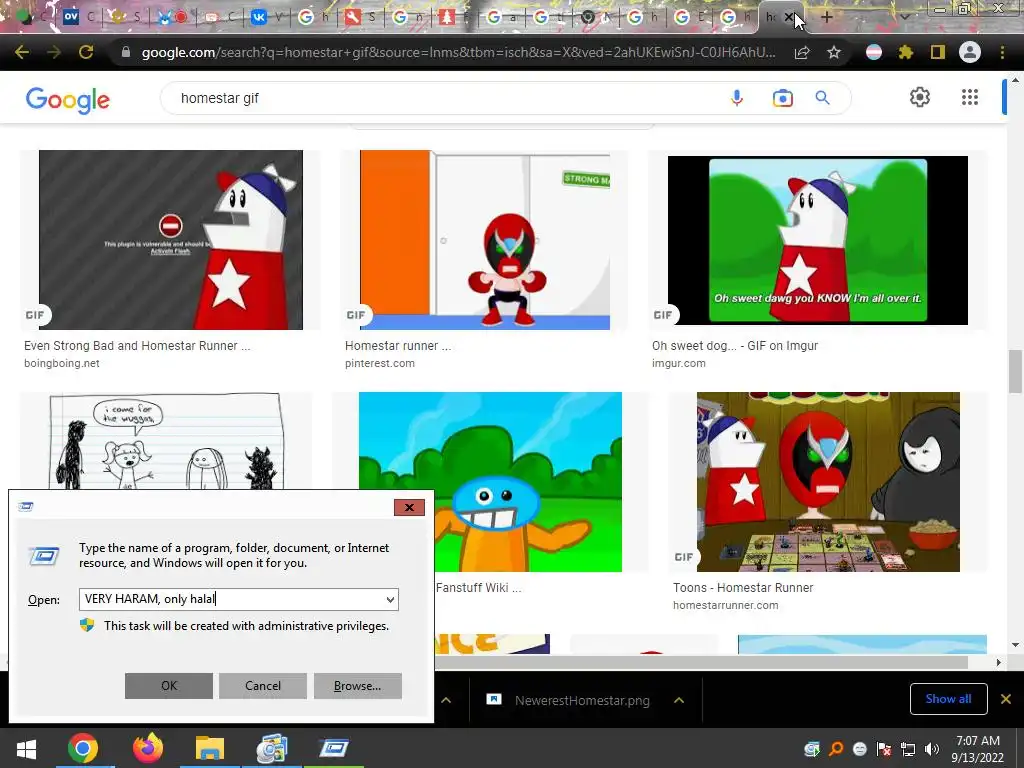Click the network tray icon

click(x=908, y=749)
